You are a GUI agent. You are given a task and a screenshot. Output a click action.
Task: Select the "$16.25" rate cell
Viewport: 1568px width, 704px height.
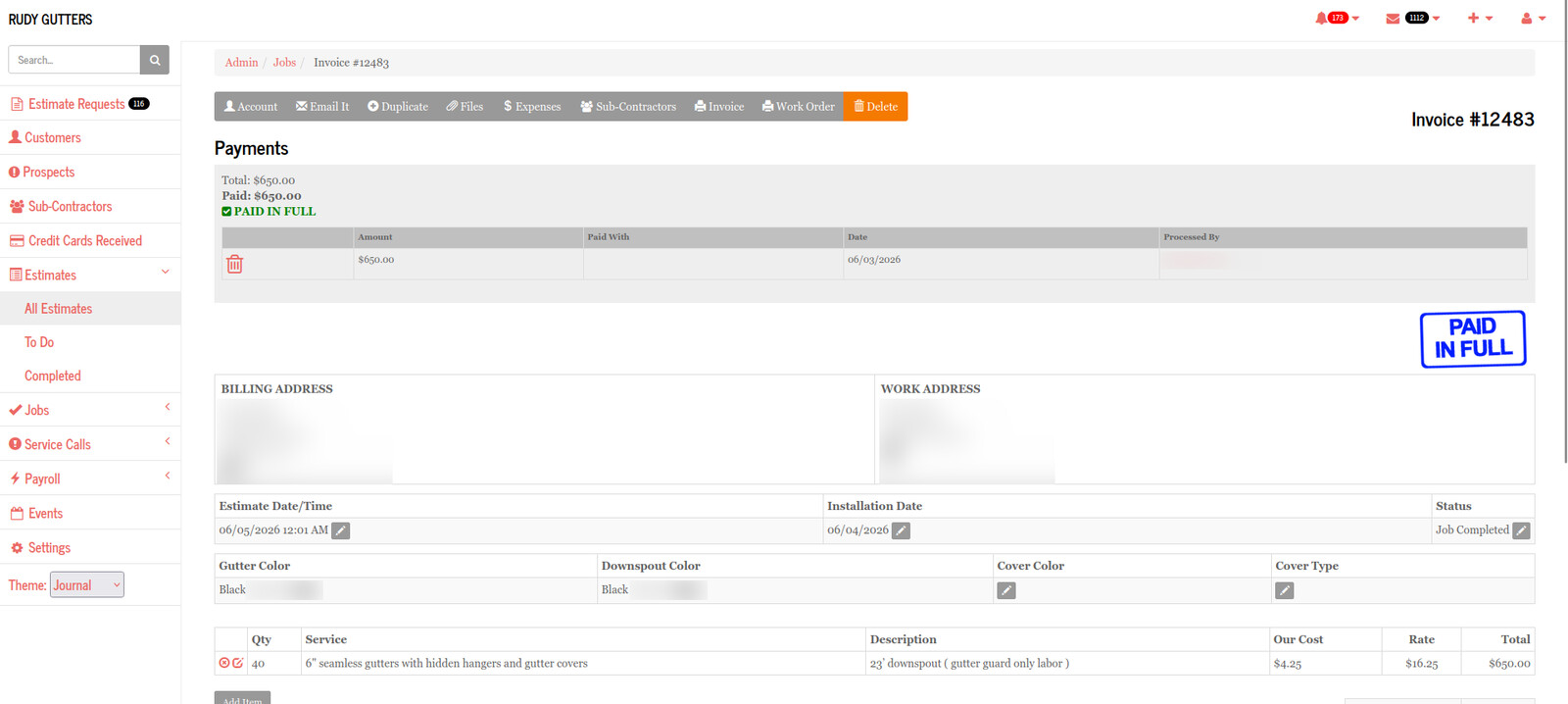click(x=1421, y=664)
